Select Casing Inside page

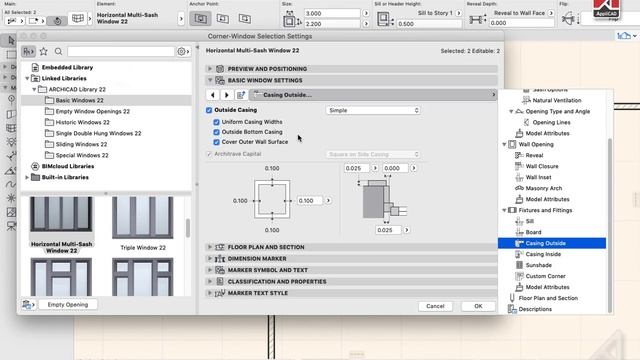point(543,254)
